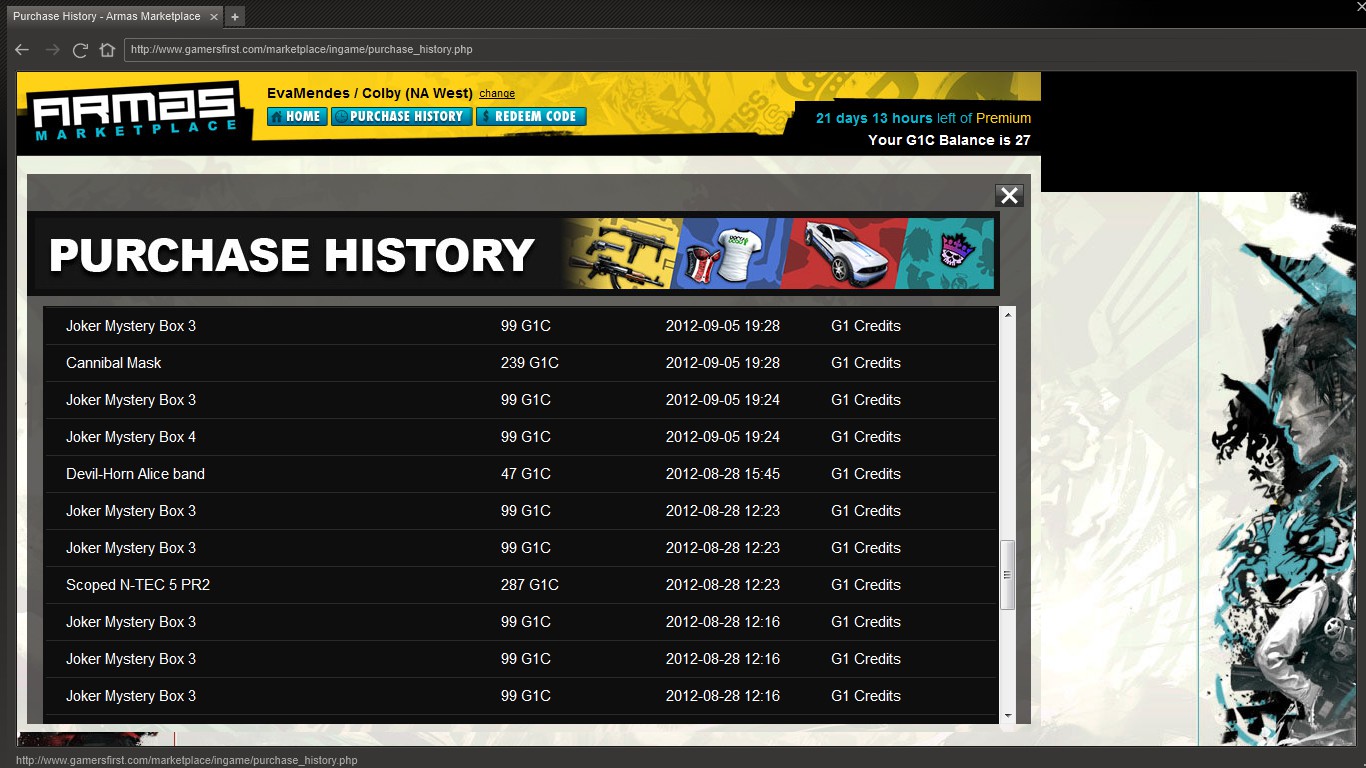Click the Armas Marketplace logo
This screenshot has height=768, width=1366.
[x=133, y=113]
